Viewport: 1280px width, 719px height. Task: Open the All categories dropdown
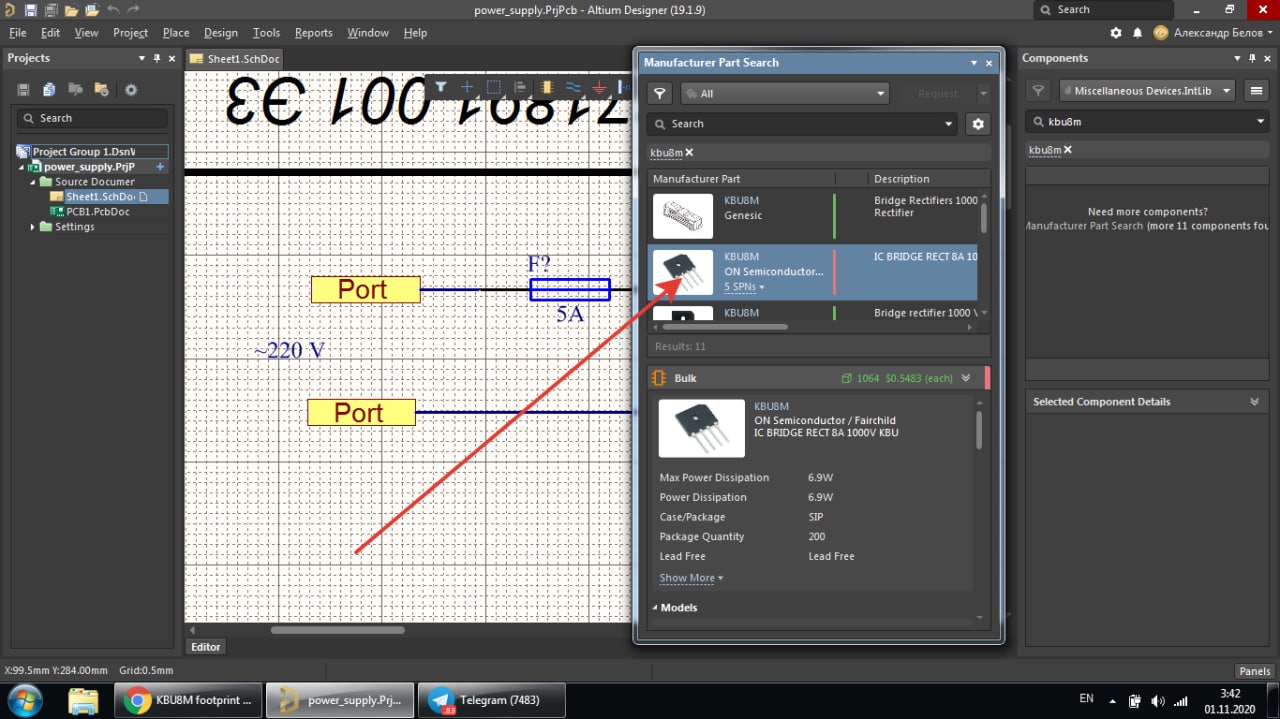pyautogui.click(x=785, y=93)
